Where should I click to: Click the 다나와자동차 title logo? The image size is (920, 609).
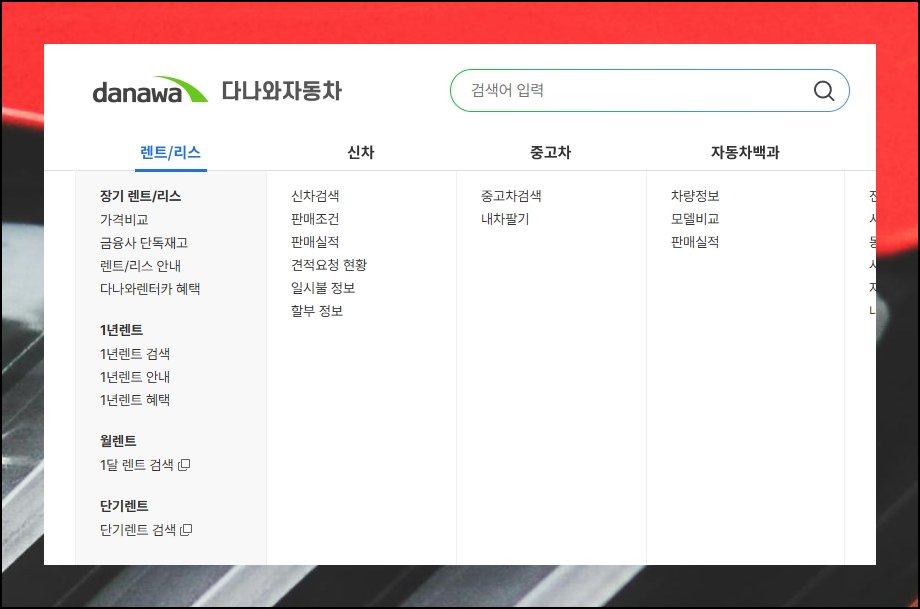[282, 91]
